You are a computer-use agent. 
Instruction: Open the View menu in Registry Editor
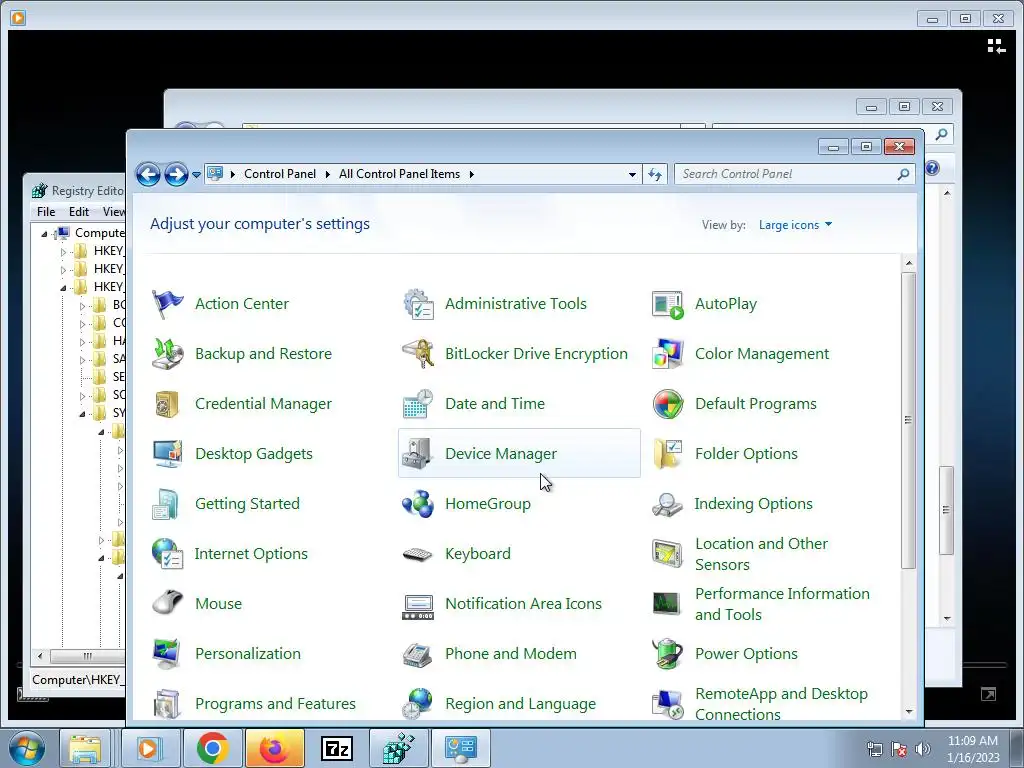coord(114,212)
